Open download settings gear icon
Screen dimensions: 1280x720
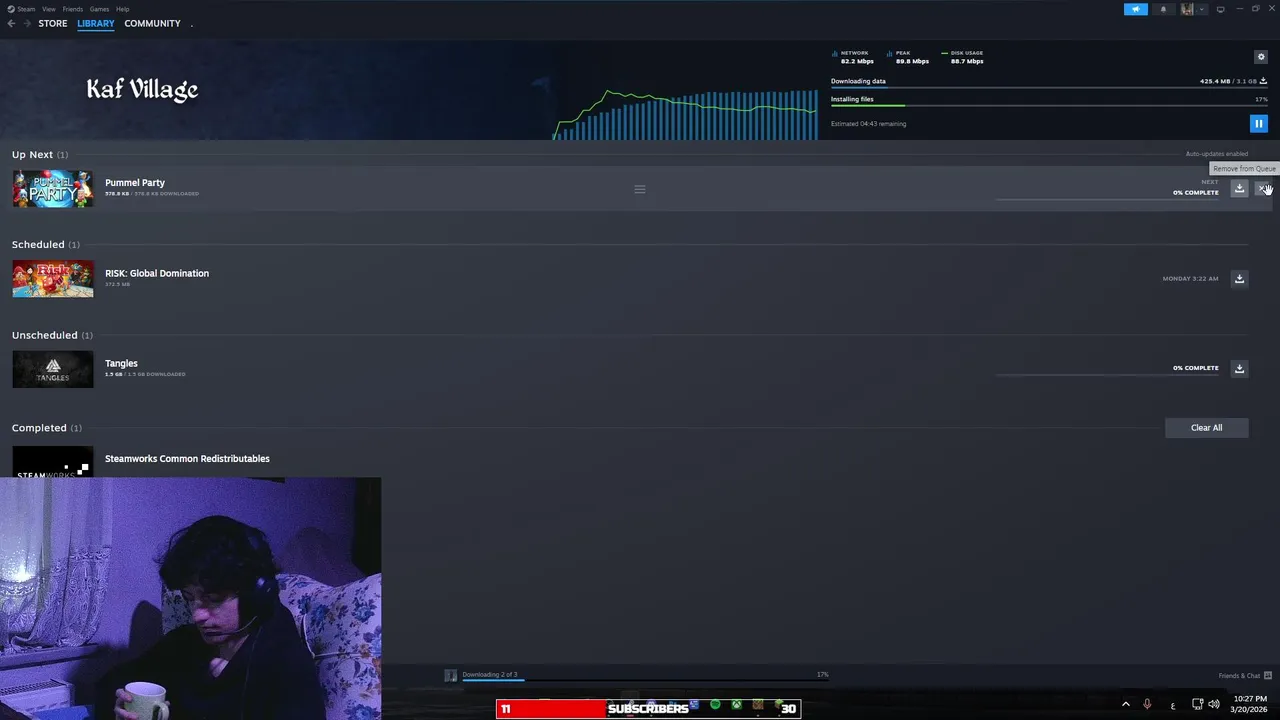[x=1260, y=57]
